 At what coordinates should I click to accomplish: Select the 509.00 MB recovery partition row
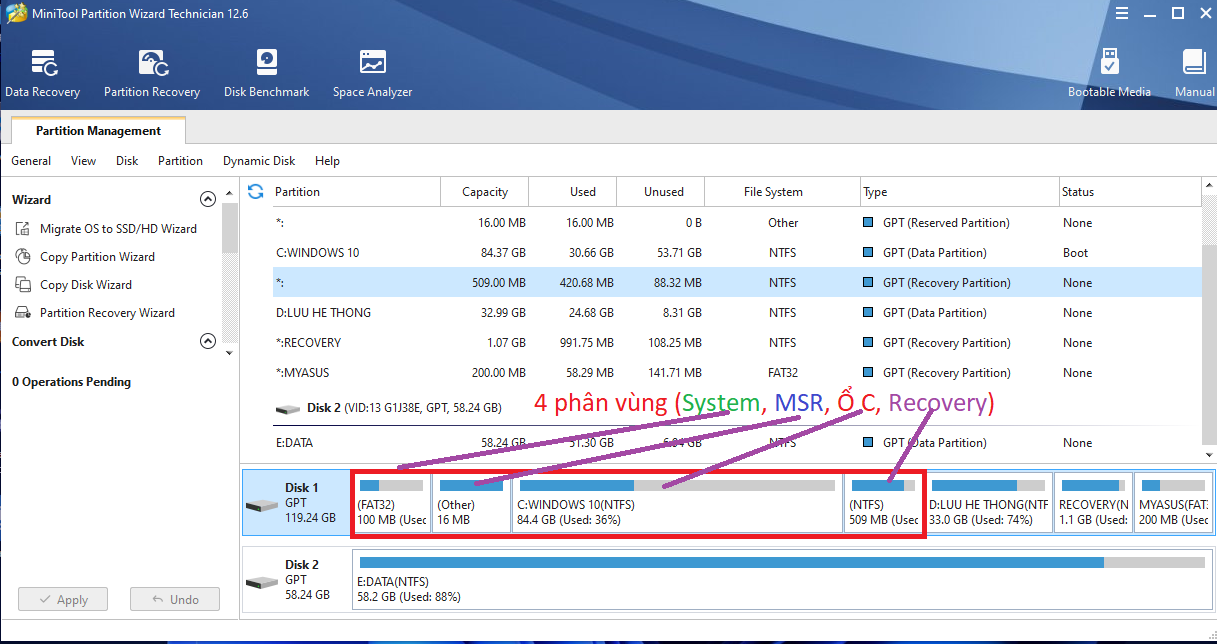(736, 283)
